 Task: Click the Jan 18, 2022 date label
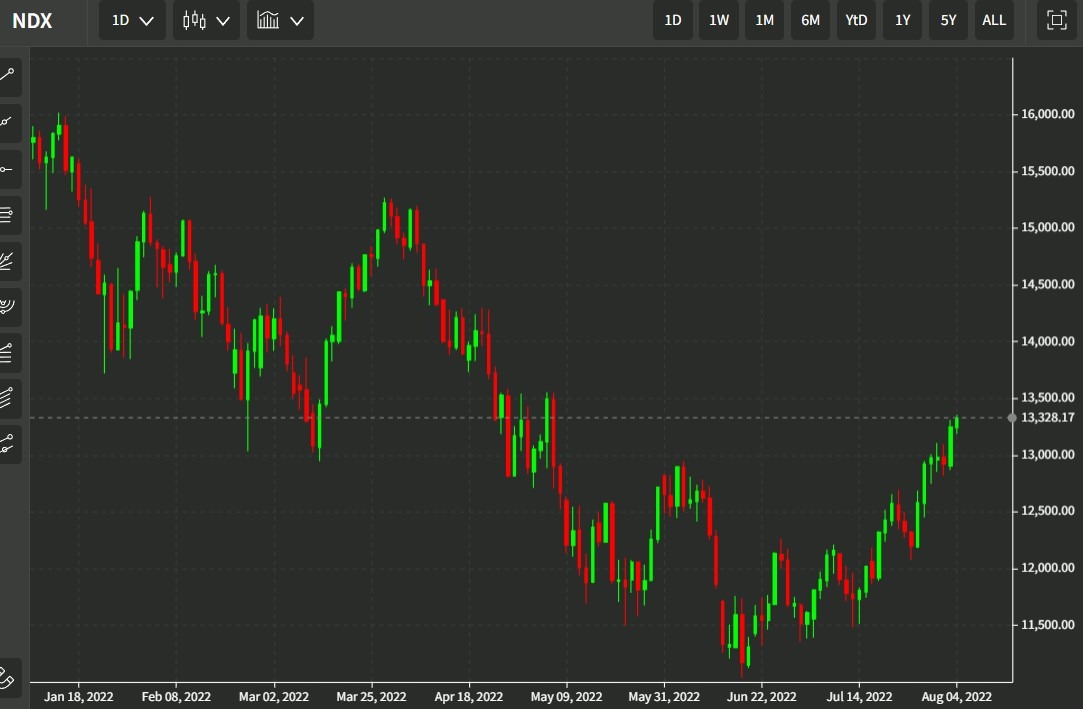click(x=79, y=697)
